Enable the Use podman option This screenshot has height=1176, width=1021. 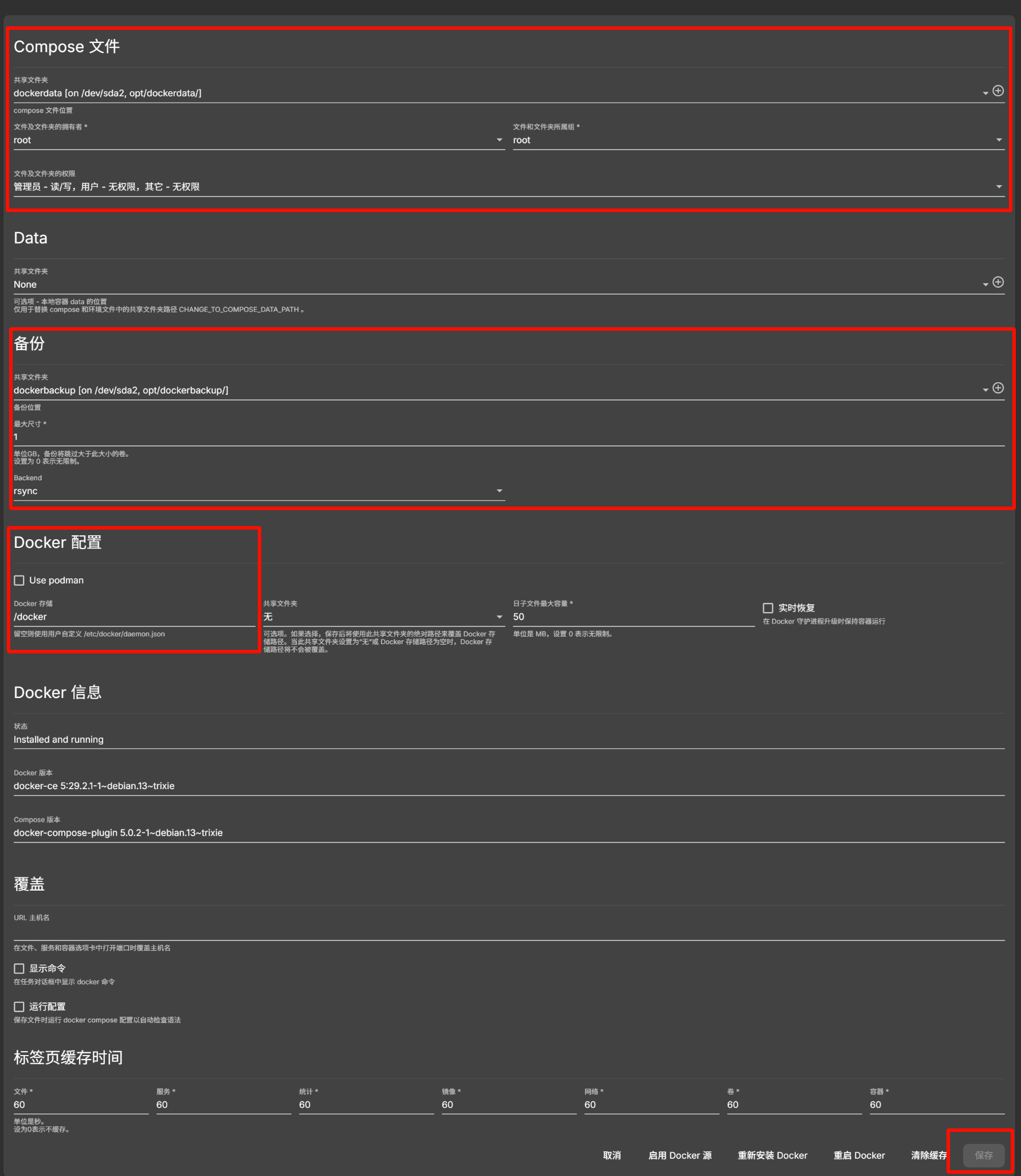pos(19,580)
